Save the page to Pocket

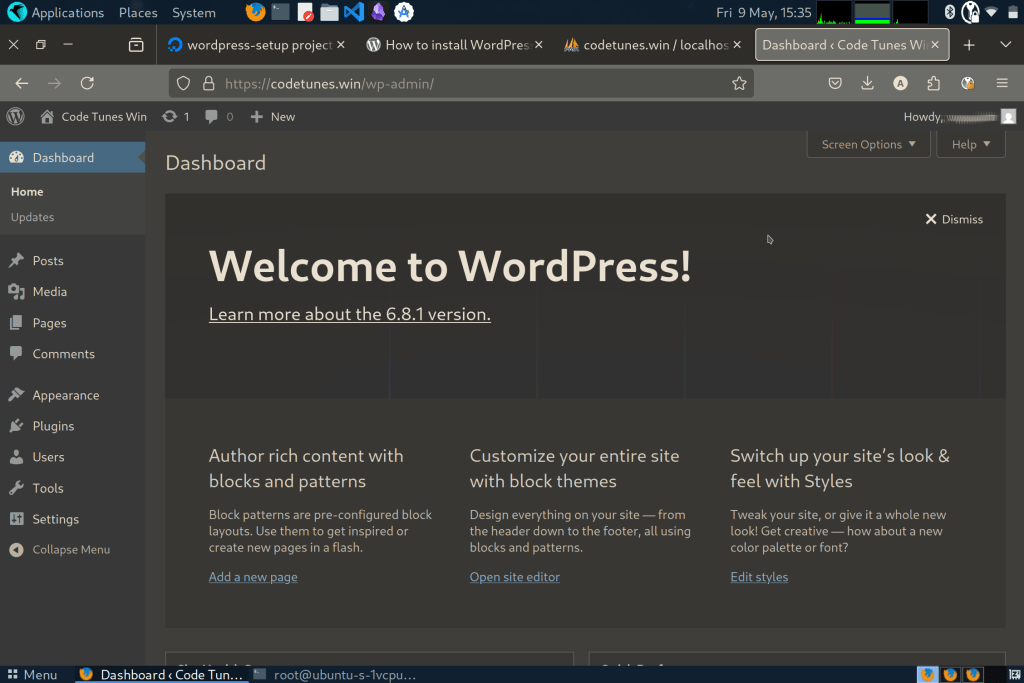(835, 83)
